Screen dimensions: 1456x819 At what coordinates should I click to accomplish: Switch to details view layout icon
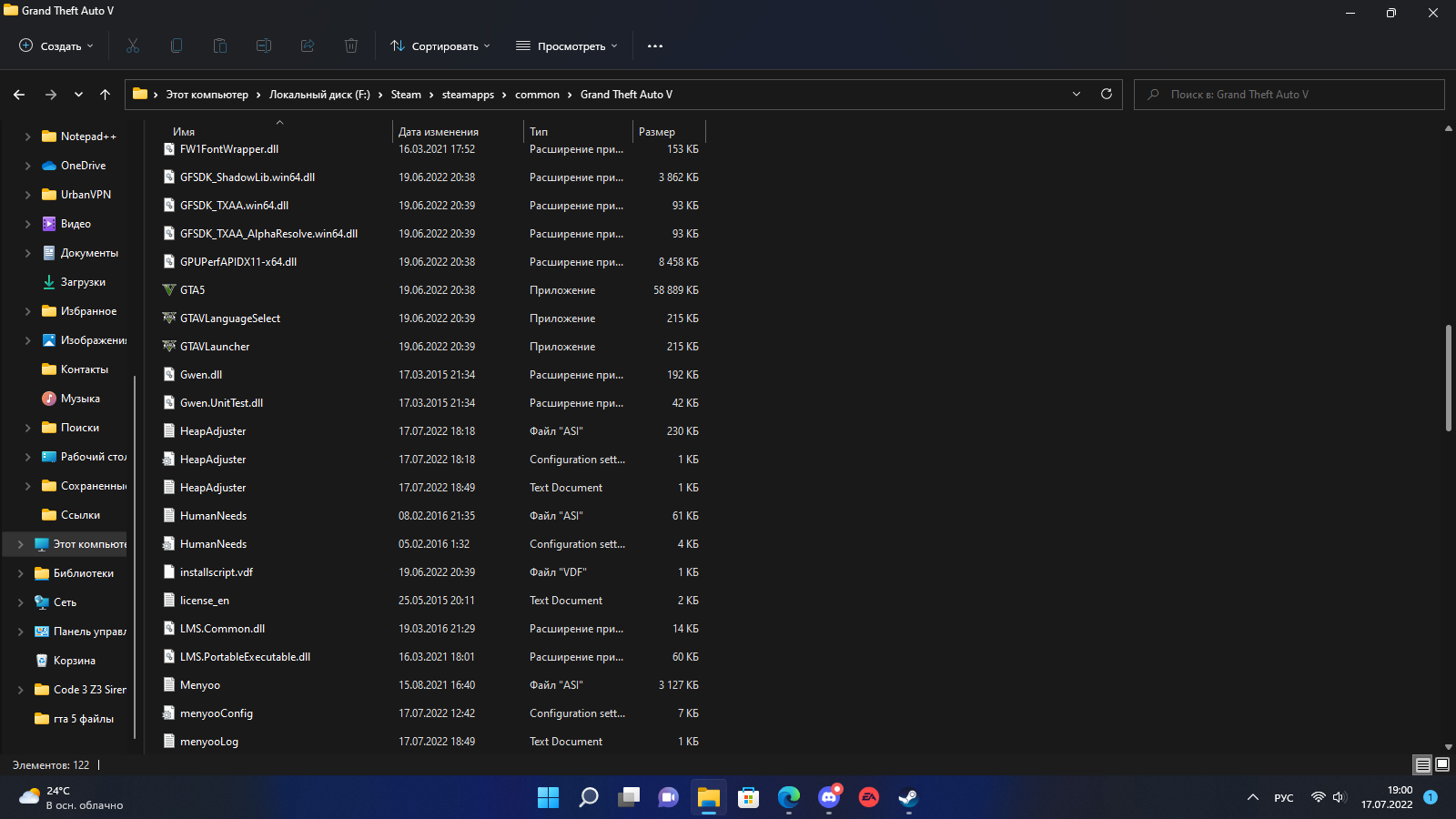coord(1423,765)
